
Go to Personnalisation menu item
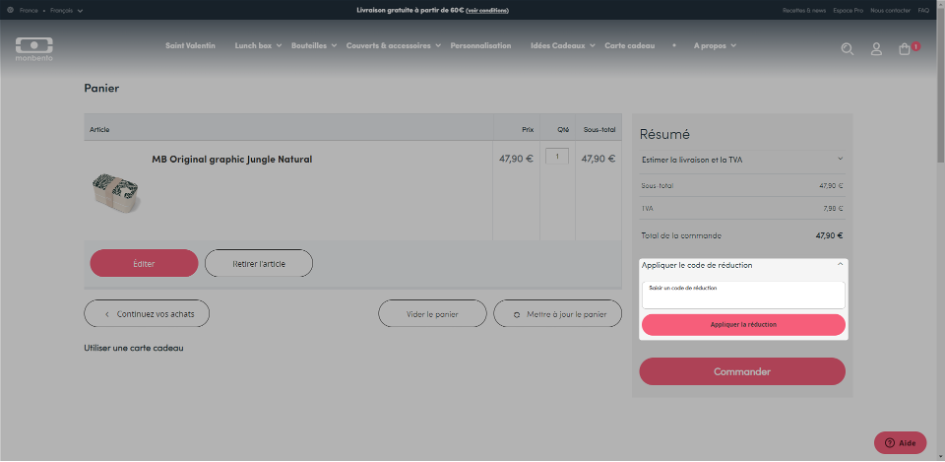[x=480, y=46]
